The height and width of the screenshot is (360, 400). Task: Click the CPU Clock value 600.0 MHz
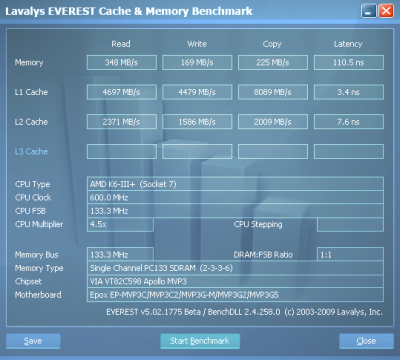235,197
